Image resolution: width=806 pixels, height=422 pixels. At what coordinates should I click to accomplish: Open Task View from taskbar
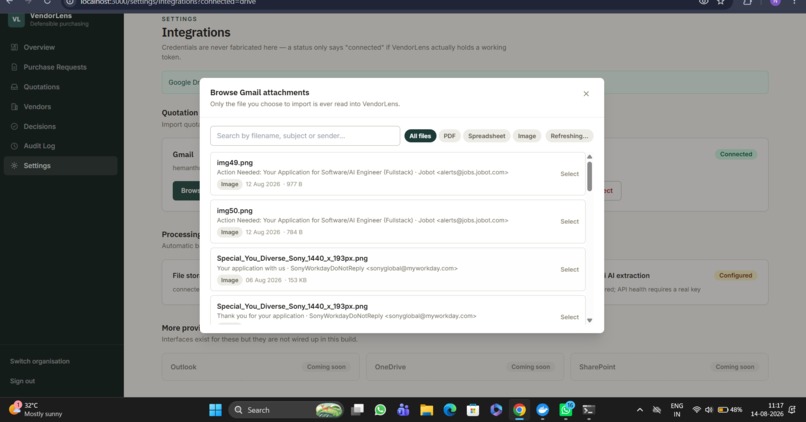357,410
